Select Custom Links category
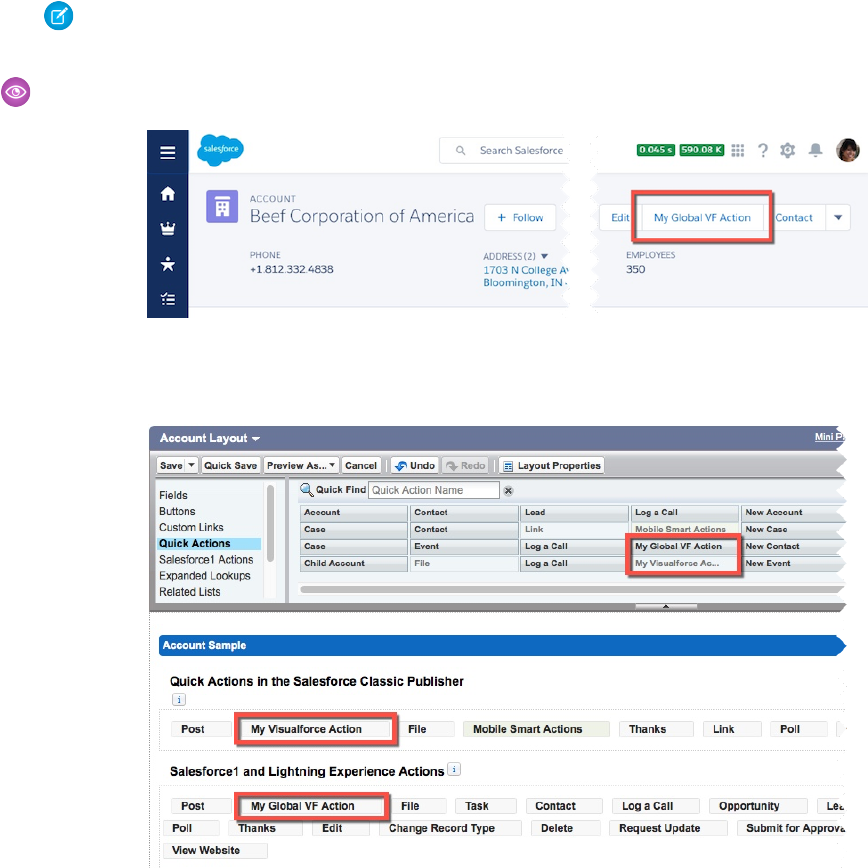This screenshot has width=868, height=868. point(191,527)
